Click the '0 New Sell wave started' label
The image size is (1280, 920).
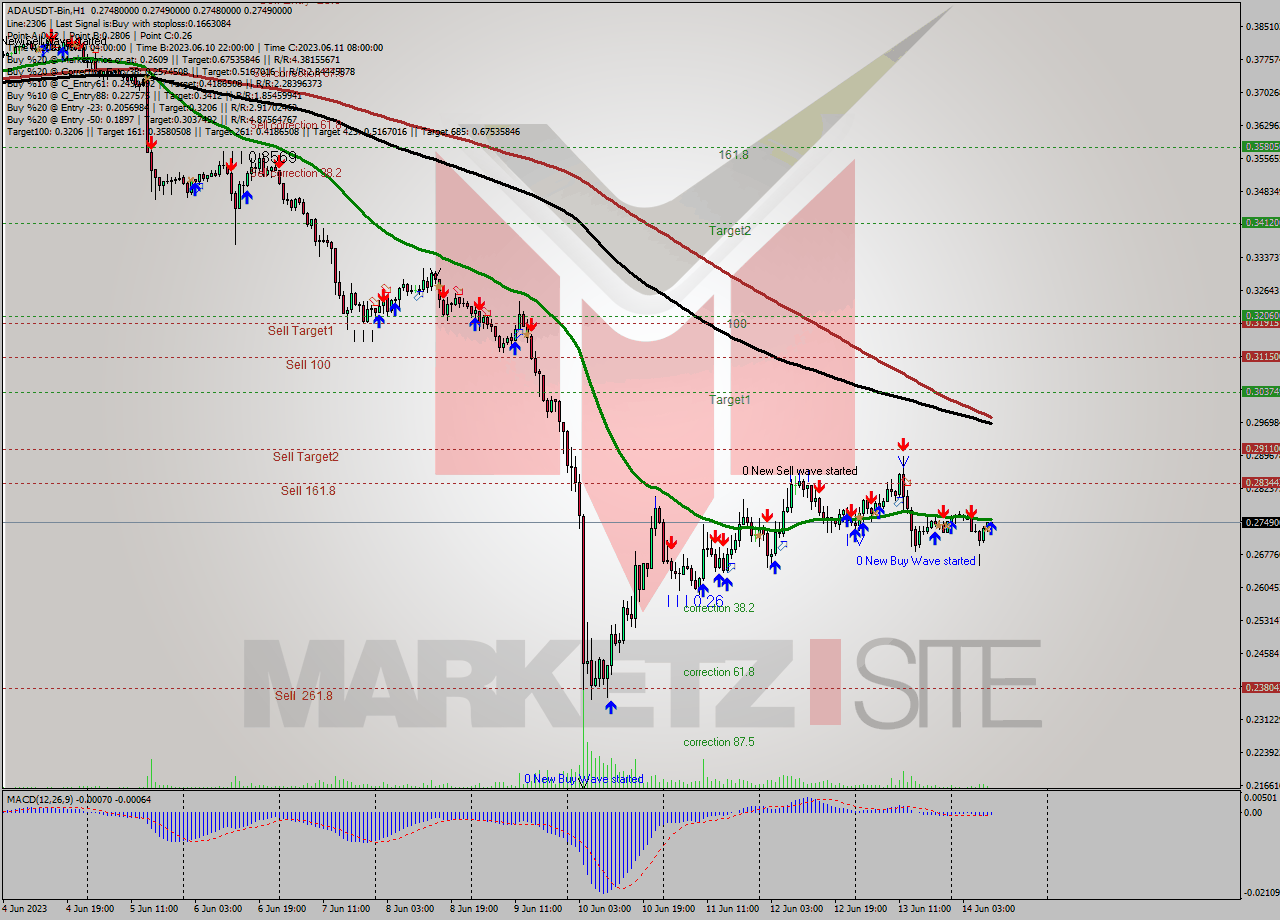pos(800,470)
